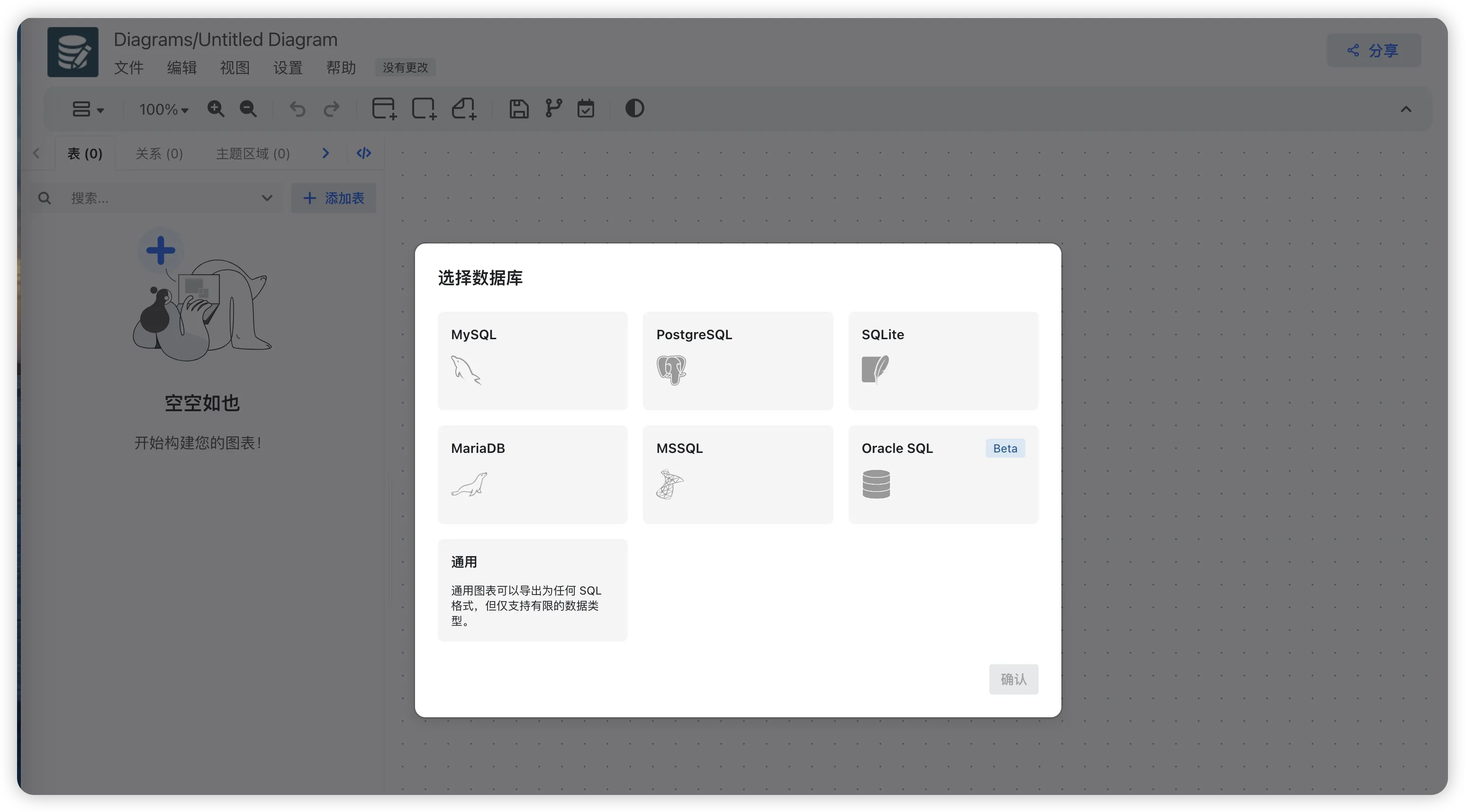Select the Oracle SQL Beta card

click(943, 474)
